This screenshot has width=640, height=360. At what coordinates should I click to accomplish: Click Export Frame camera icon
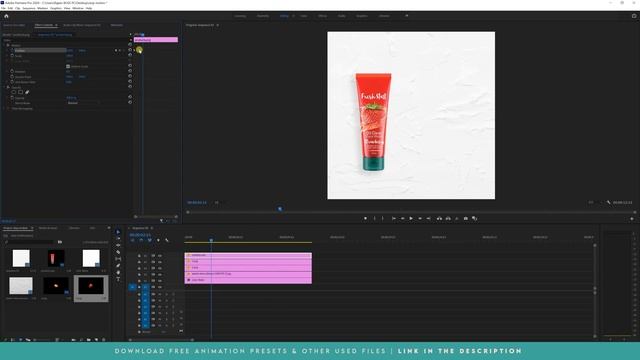[466, 218]
